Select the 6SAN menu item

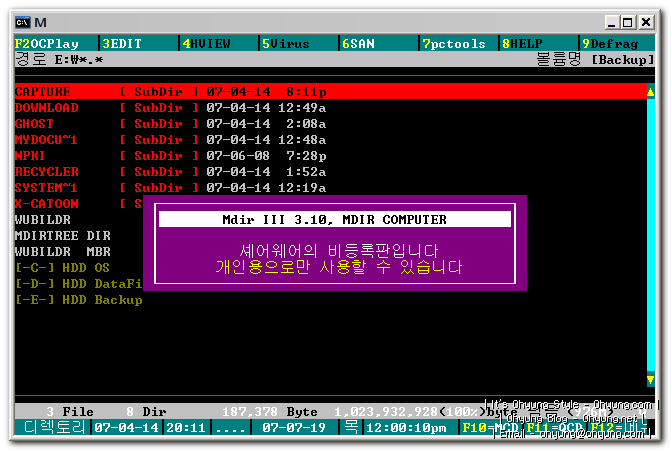(x=358, y=44)
